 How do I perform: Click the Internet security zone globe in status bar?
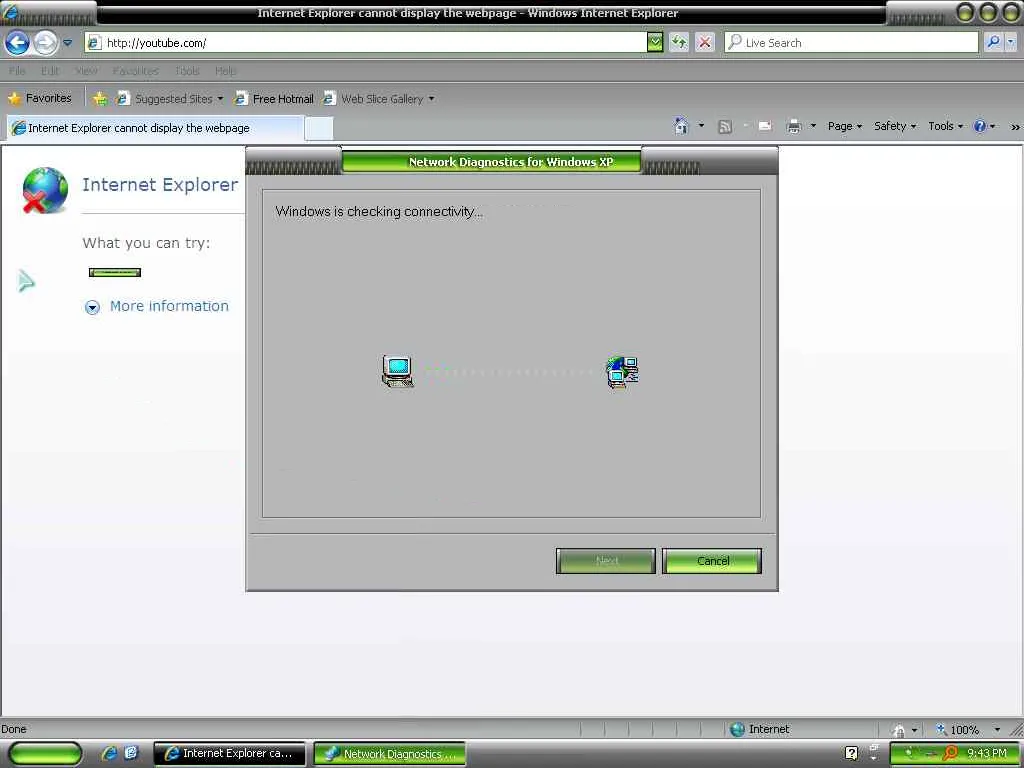(737, 729)
